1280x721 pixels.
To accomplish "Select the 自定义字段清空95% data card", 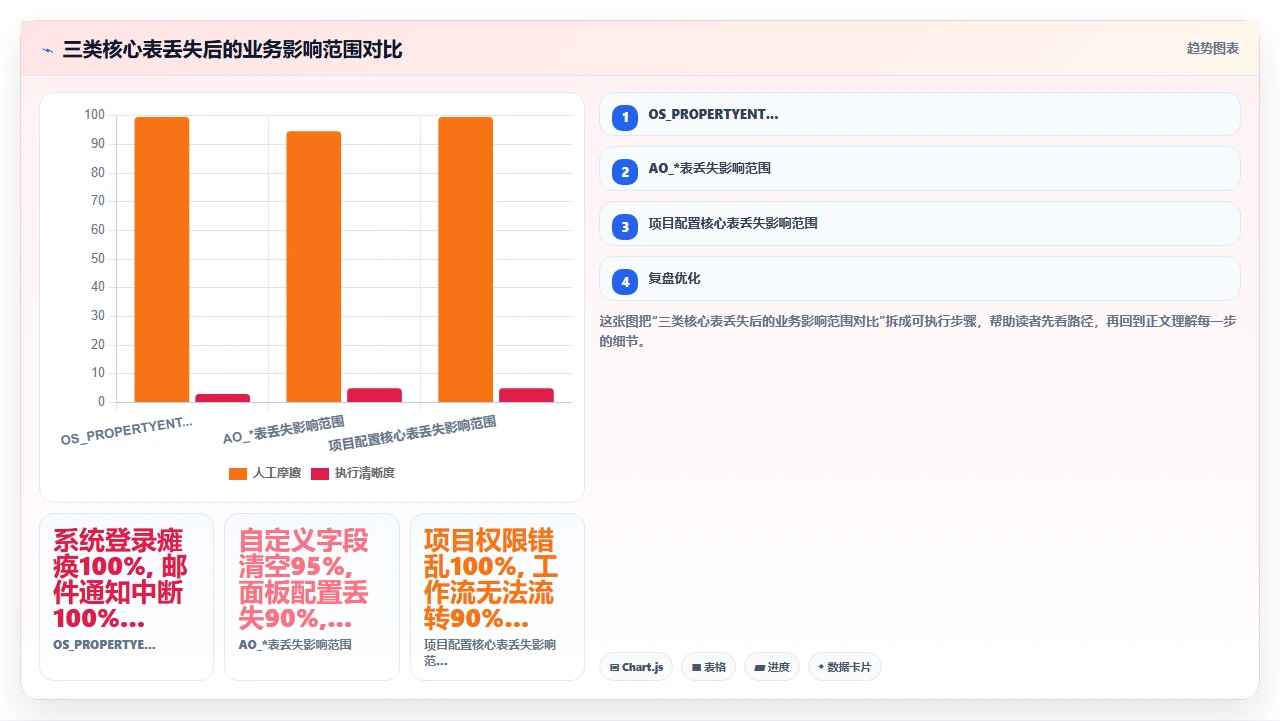I will 312,597.
